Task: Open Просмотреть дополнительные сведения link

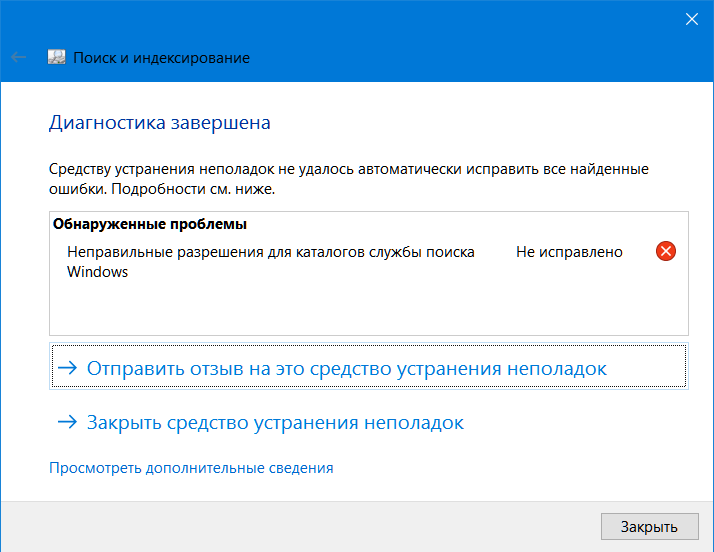Action: [191, 467]
